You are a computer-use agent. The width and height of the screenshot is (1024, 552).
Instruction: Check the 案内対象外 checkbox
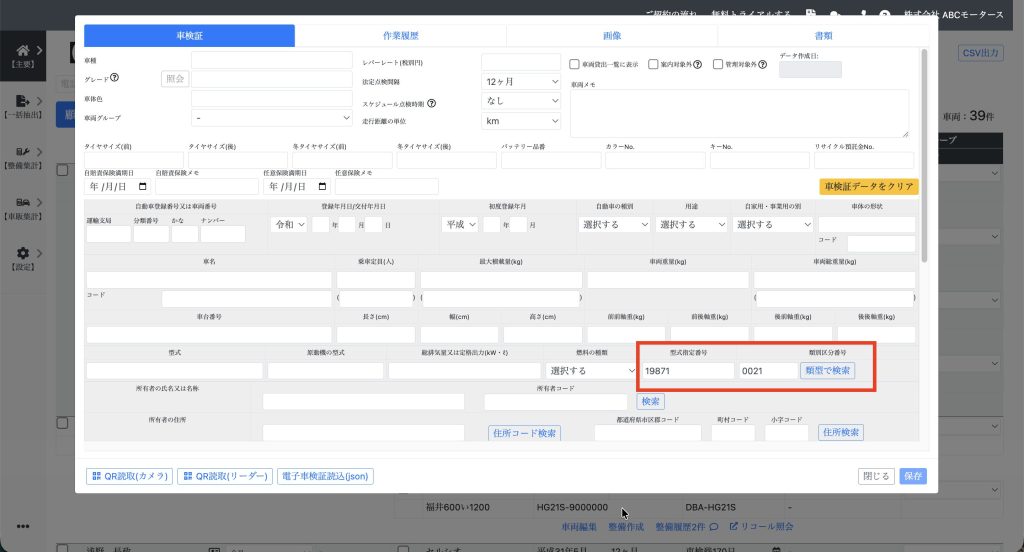[653, 65]
